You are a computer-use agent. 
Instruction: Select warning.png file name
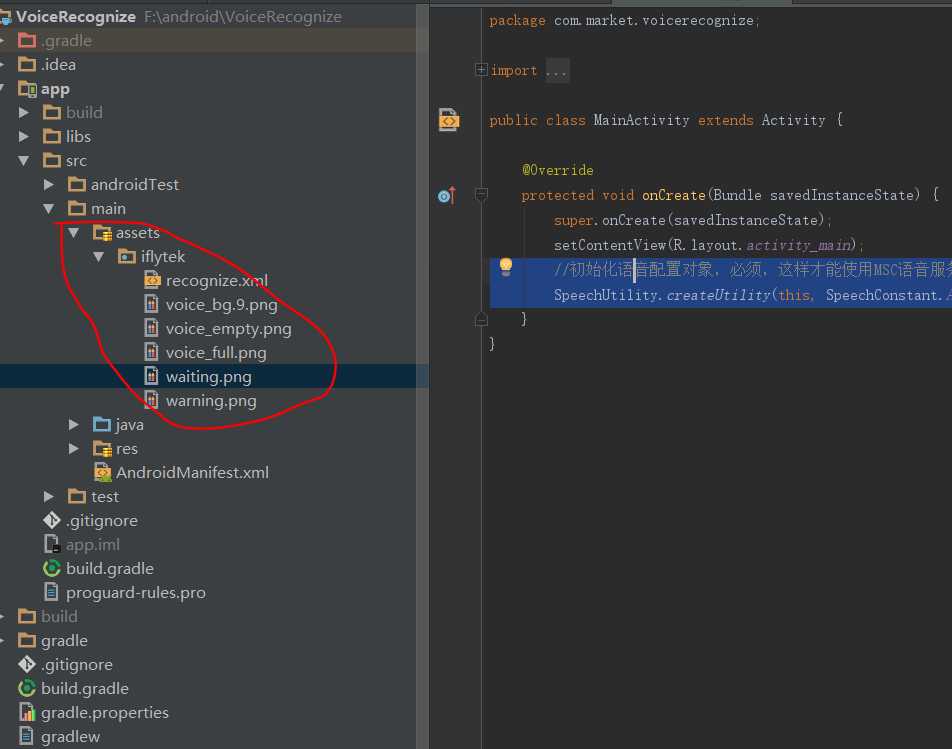211,401
